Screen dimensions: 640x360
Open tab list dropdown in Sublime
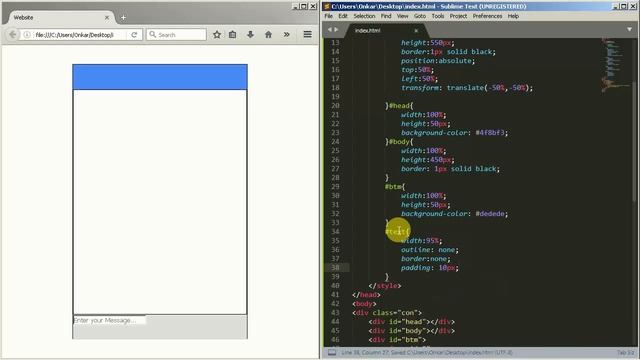tap(629, 29)
